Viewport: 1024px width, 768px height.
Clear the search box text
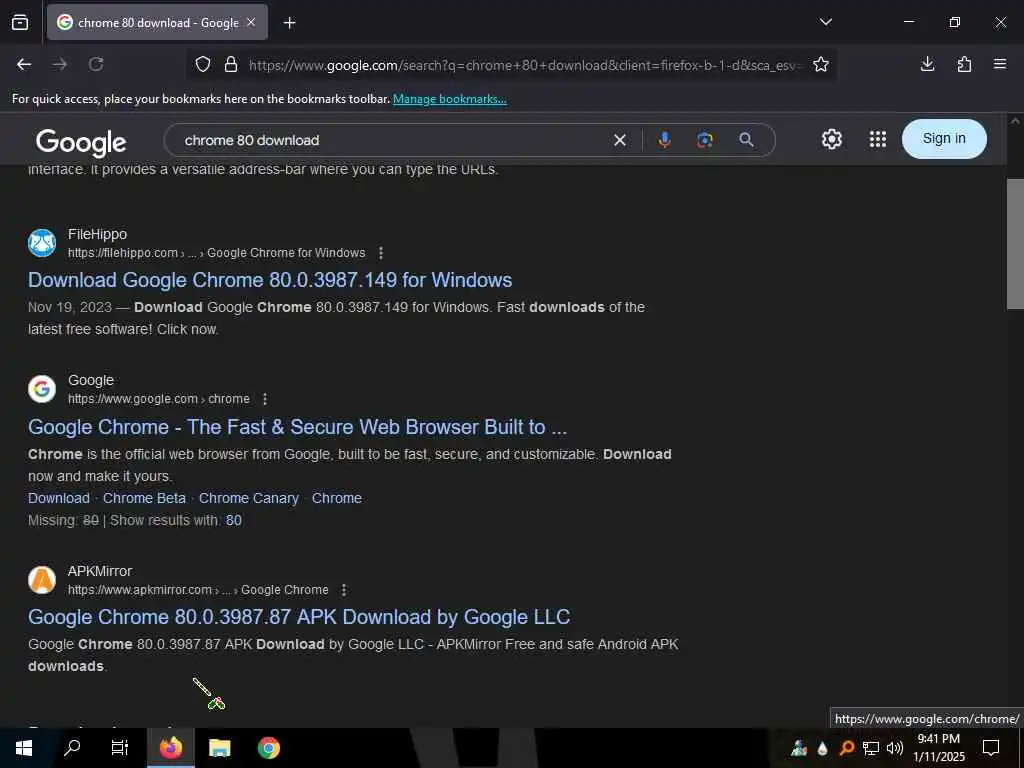click(620, 140)
